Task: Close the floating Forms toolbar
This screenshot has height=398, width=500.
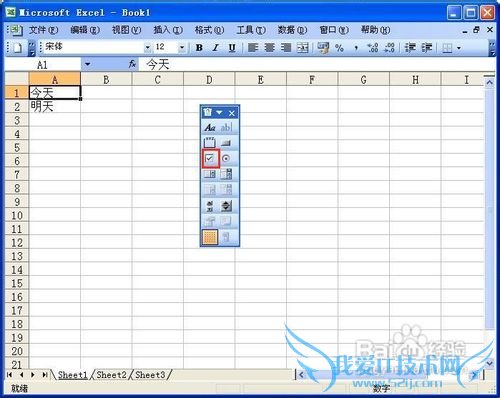Action: 232,113
